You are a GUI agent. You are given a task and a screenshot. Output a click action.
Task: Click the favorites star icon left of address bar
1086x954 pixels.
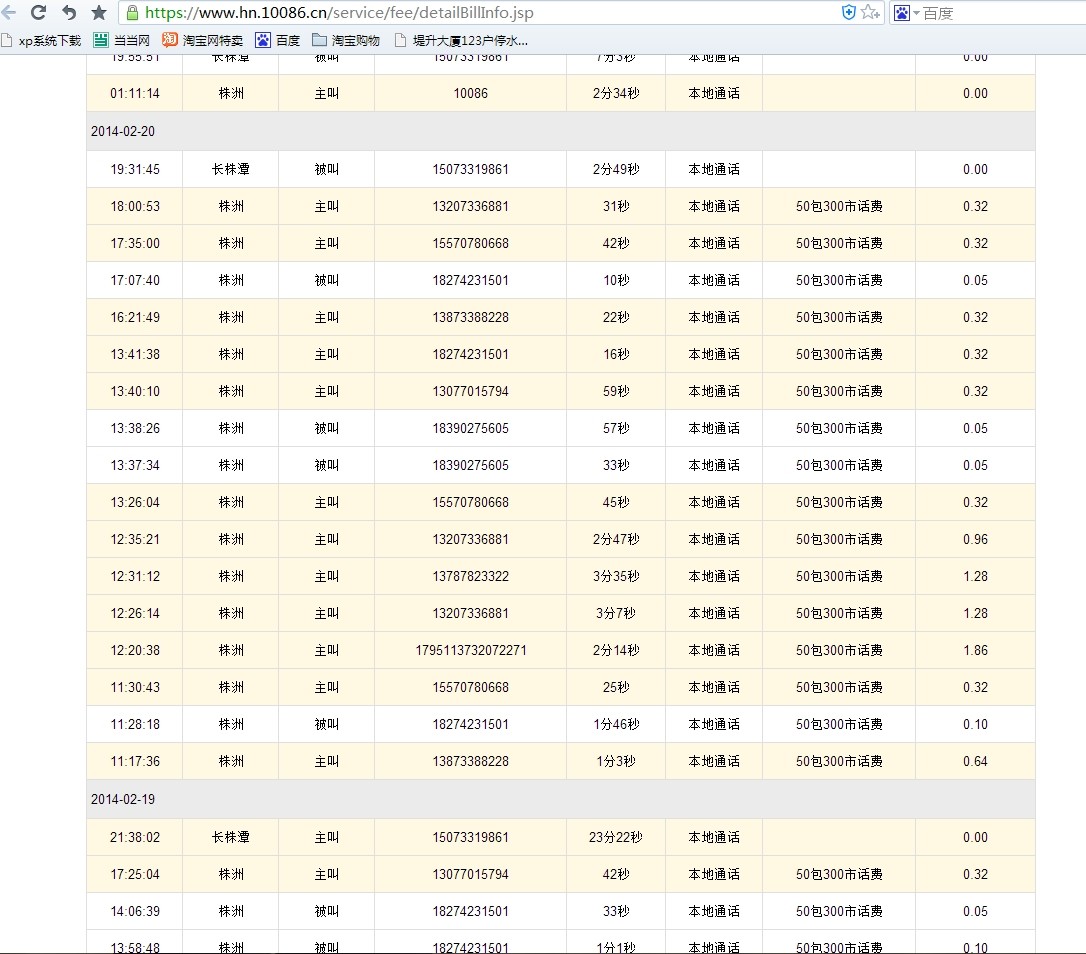point(98,13)
